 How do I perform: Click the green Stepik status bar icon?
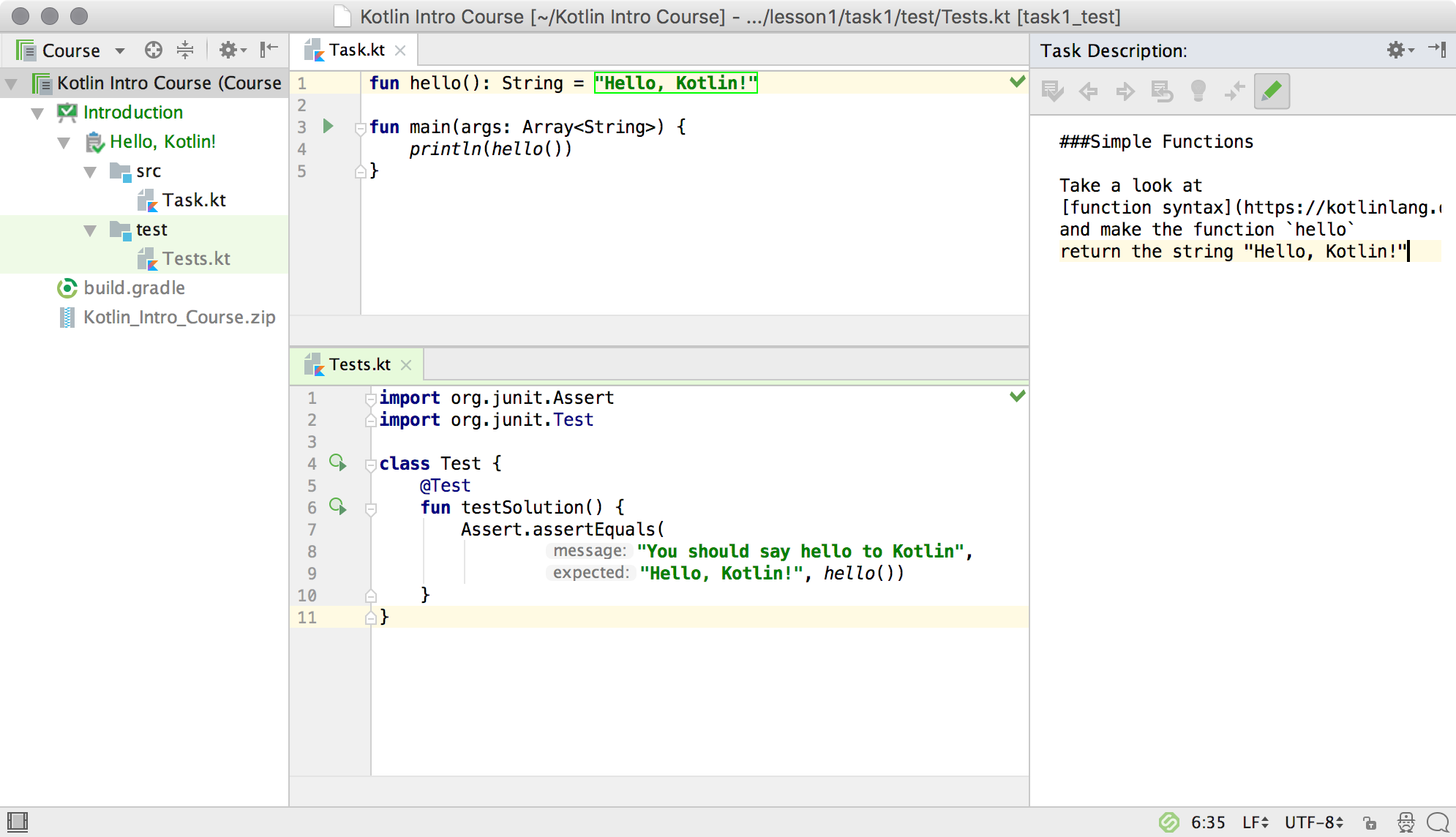pyautogui.click(x=1168, y=822)
